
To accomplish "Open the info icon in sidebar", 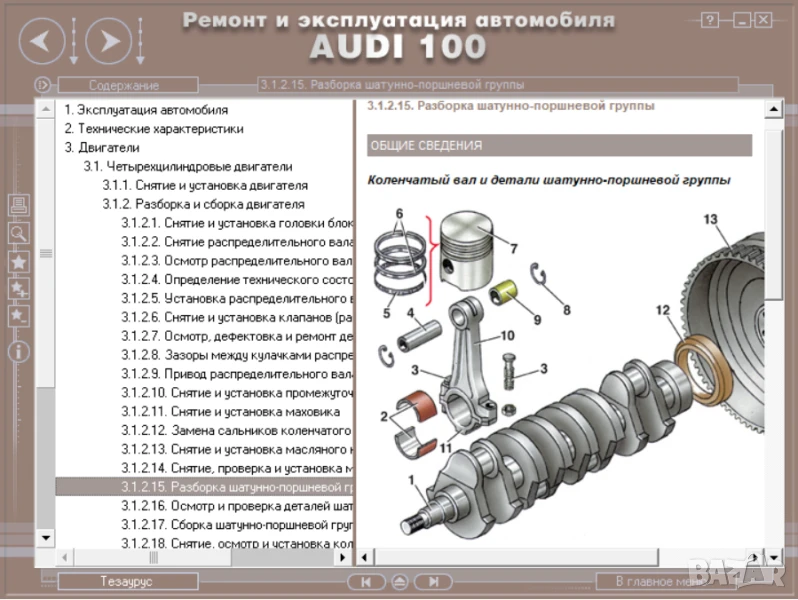I will [18, 351].
